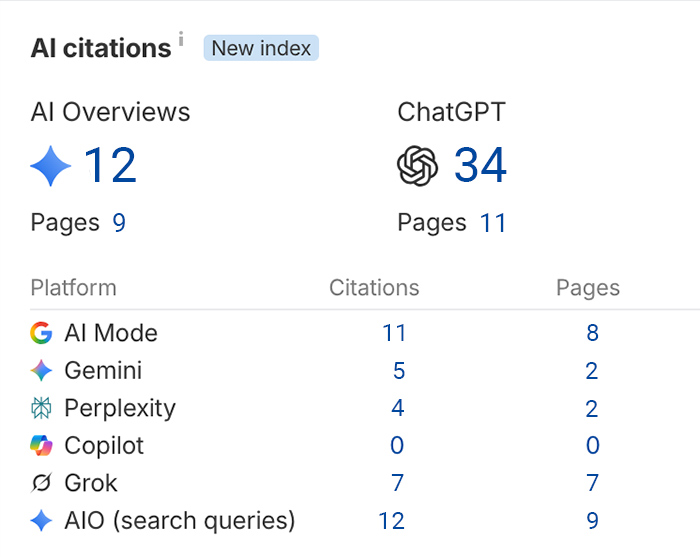
Task: Open AI Overviews citation count 12
Action: pos(110,166)
